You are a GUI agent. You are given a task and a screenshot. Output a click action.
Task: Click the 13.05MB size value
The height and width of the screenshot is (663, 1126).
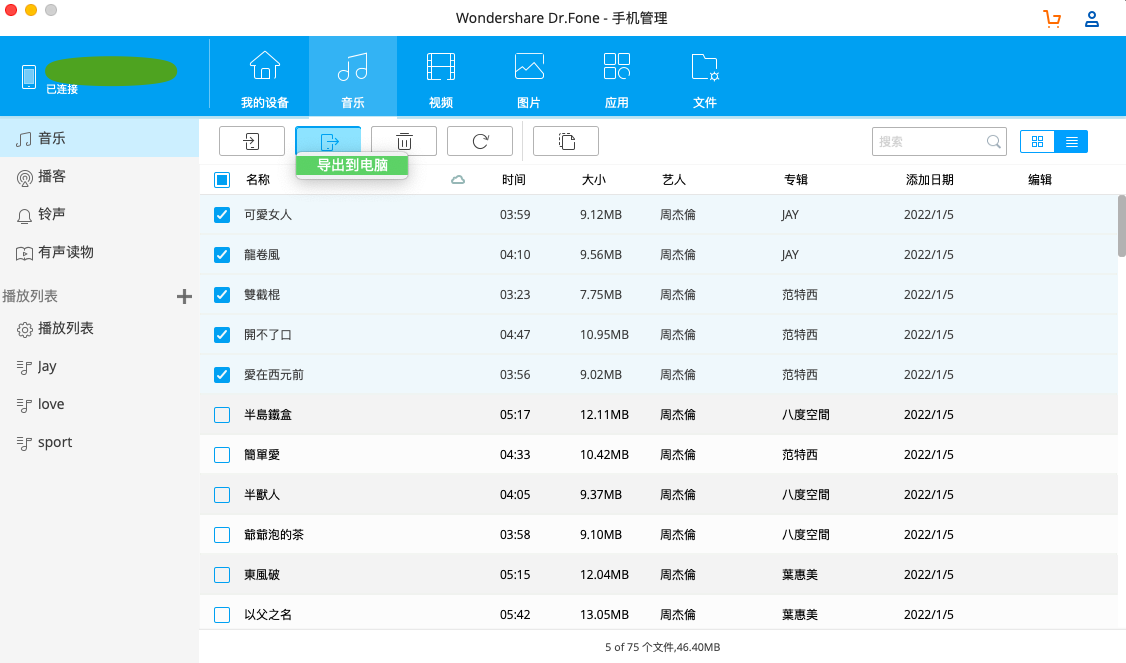point(604,615)
